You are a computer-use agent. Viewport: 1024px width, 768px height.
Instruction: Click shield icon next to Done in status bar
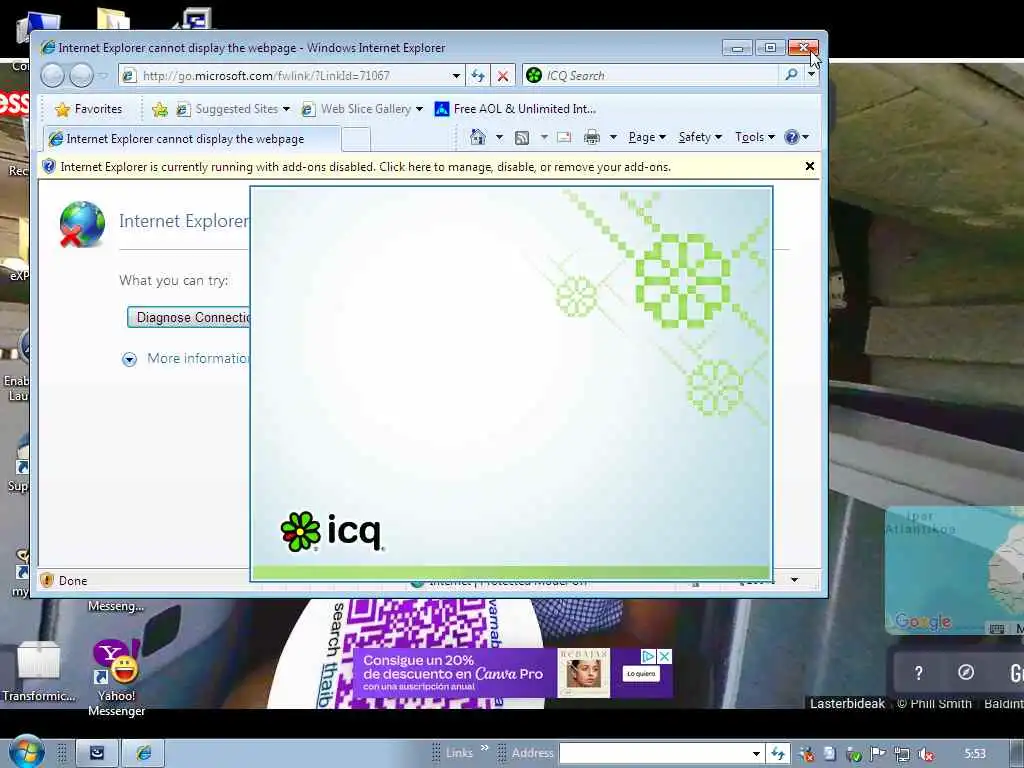pos(47,580)
